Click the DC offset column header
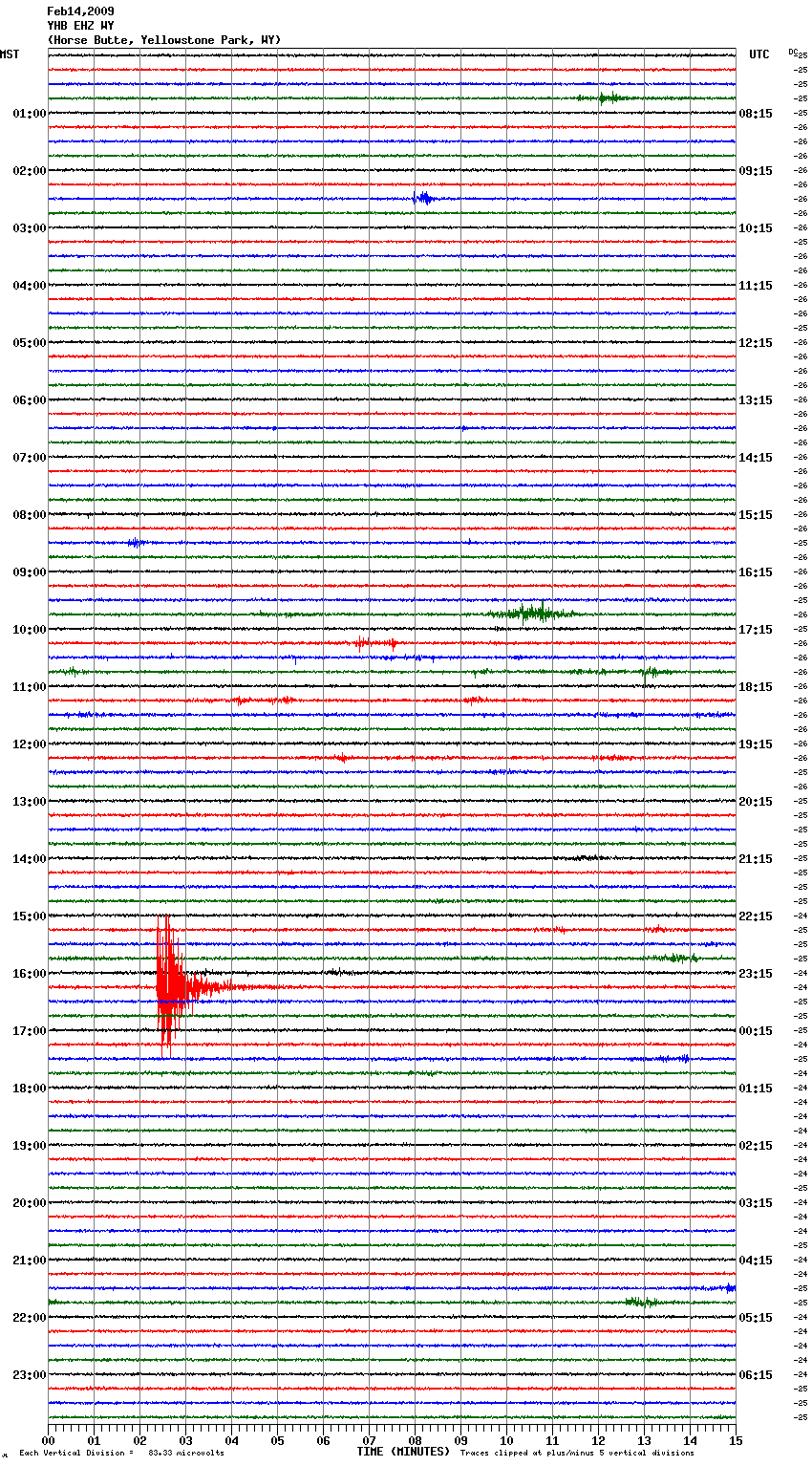812x1466 pixels. [x=792, y=51]
